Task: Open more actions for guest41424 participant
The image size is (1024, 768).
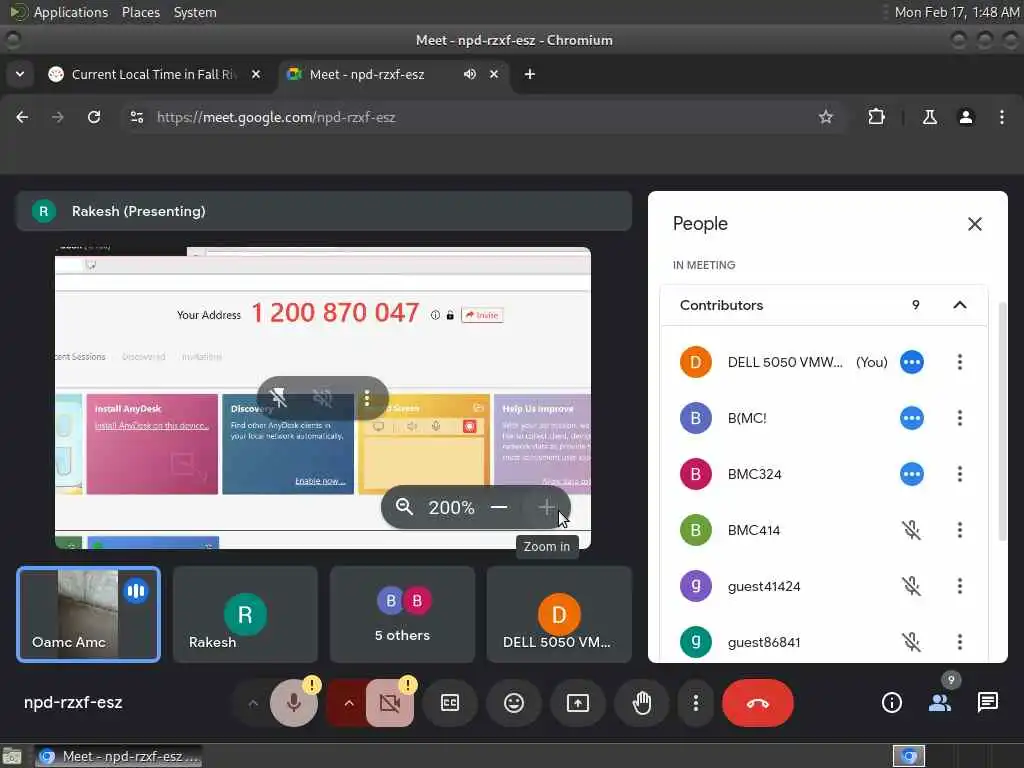Action: 959,586
